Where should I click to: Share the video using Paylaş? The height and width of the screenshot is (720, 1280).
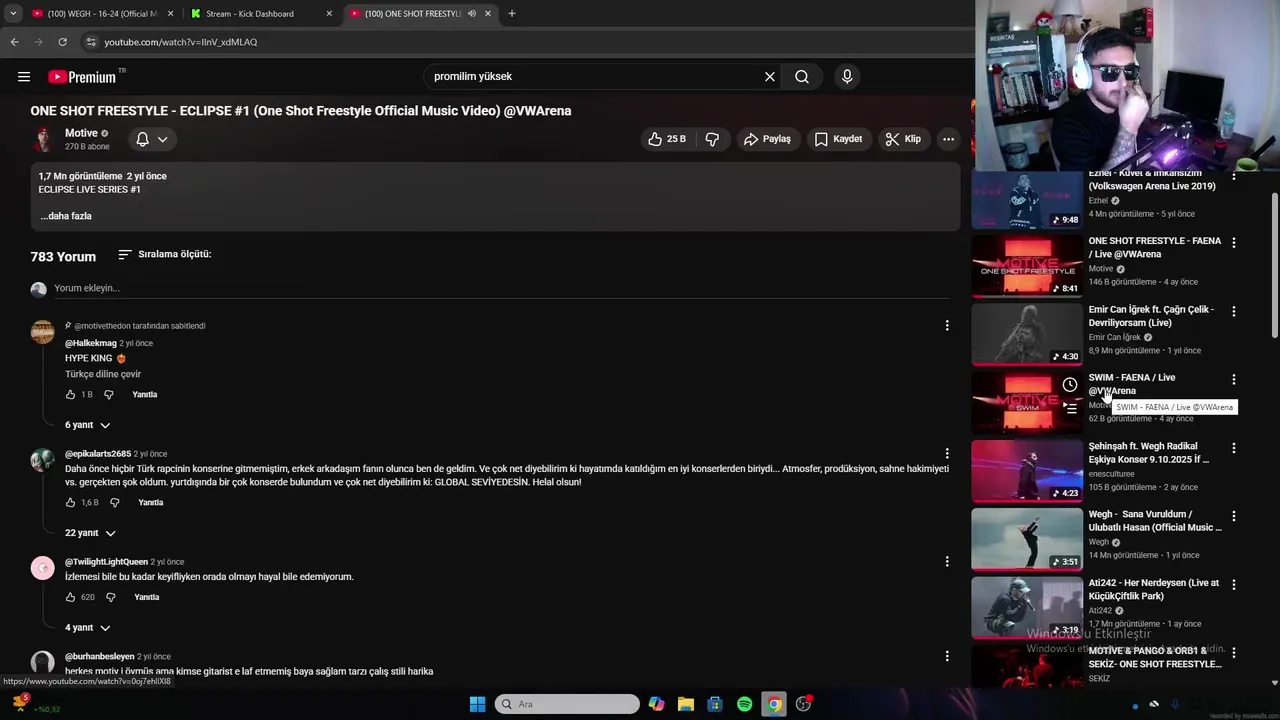pyautogui.click(x=767, y=139)
